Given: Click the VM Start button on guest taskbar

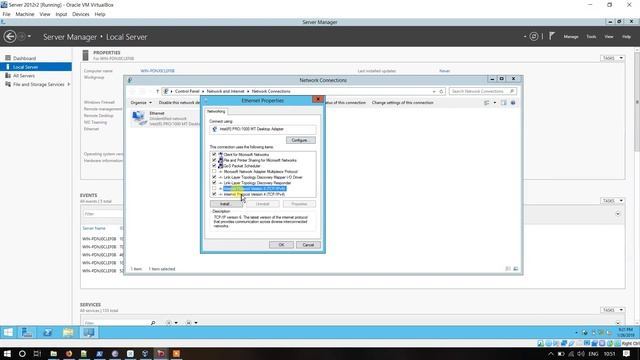Looking at the screenshot, I should [x=8, y=332].
